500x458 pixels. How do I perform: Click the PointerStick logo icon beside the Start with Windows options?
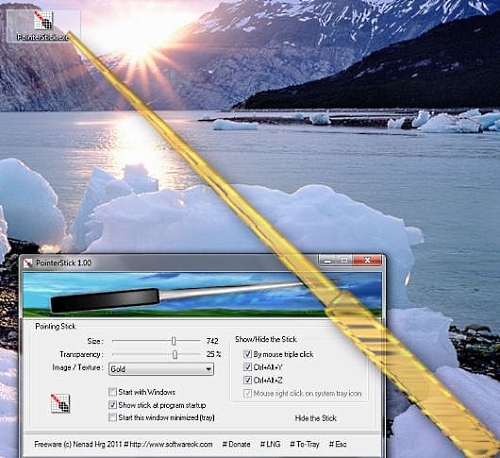(60, 403)
